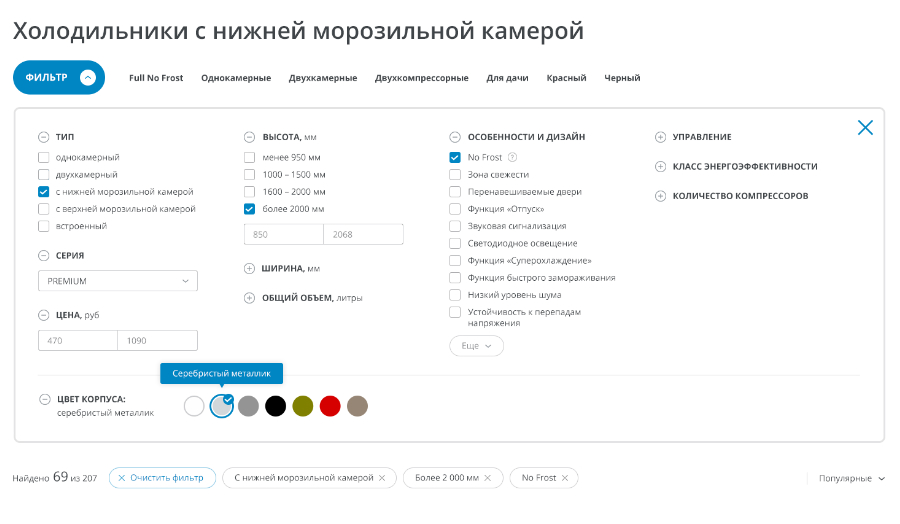Expand the КЛАСС ЭНЕРГОЭФФЕКТИВНОСТИ section
Screen dimensions: 900x524
pyautogui.click(x=660, y=167)
